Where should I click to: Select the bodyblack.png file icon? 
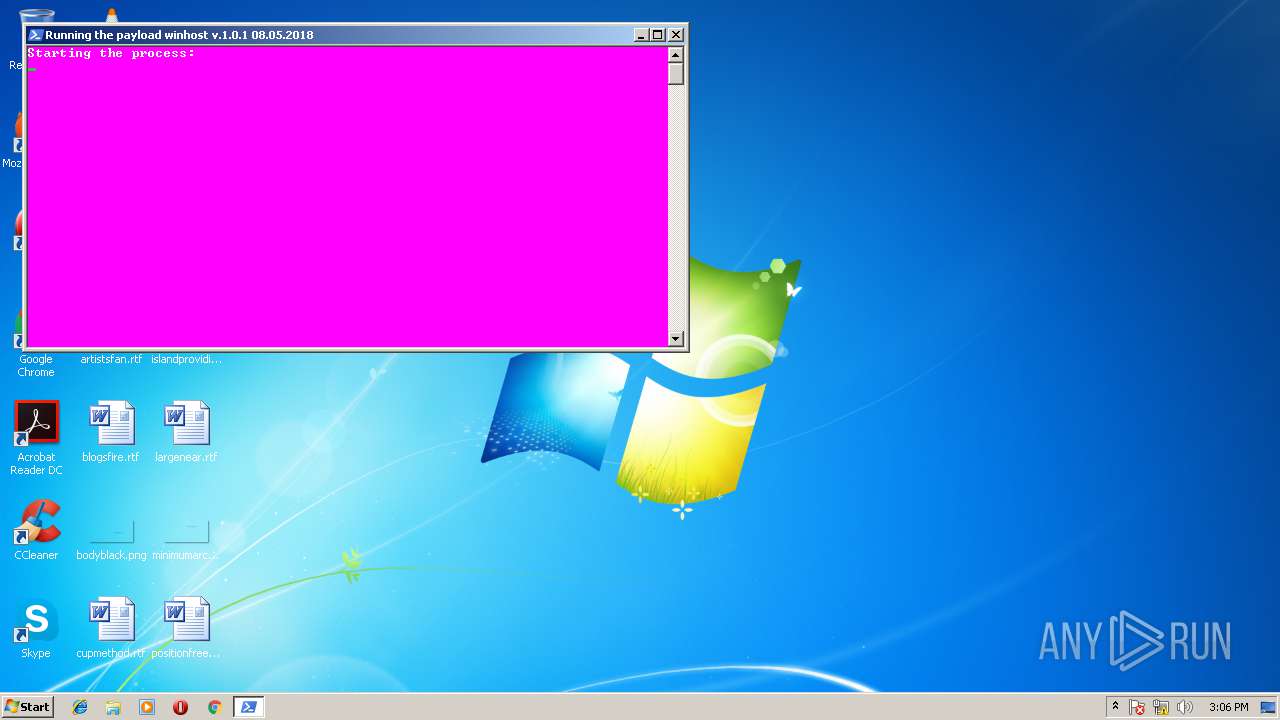(111, 540)
